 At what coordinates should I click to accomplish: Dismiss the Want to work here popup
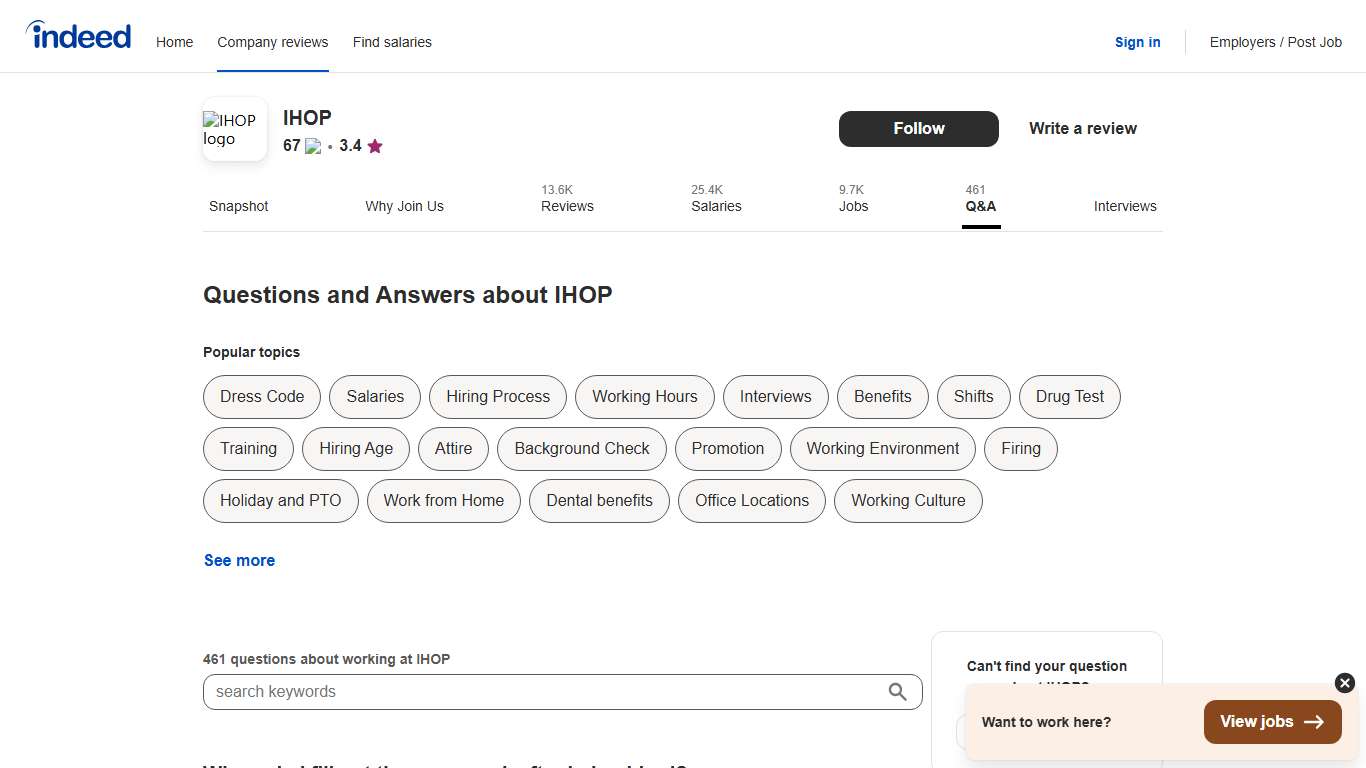pyautogui.click(x=1343, y=683)
